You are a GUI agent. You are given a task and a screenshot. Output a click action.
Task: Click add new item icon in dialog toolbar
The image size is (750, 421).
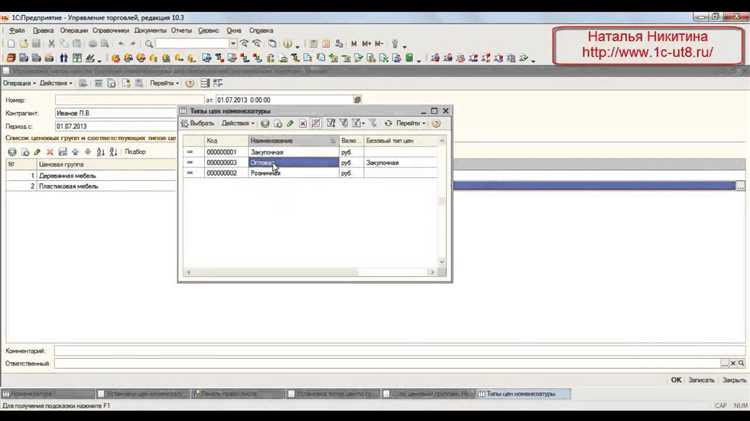[x=265, y=123]
